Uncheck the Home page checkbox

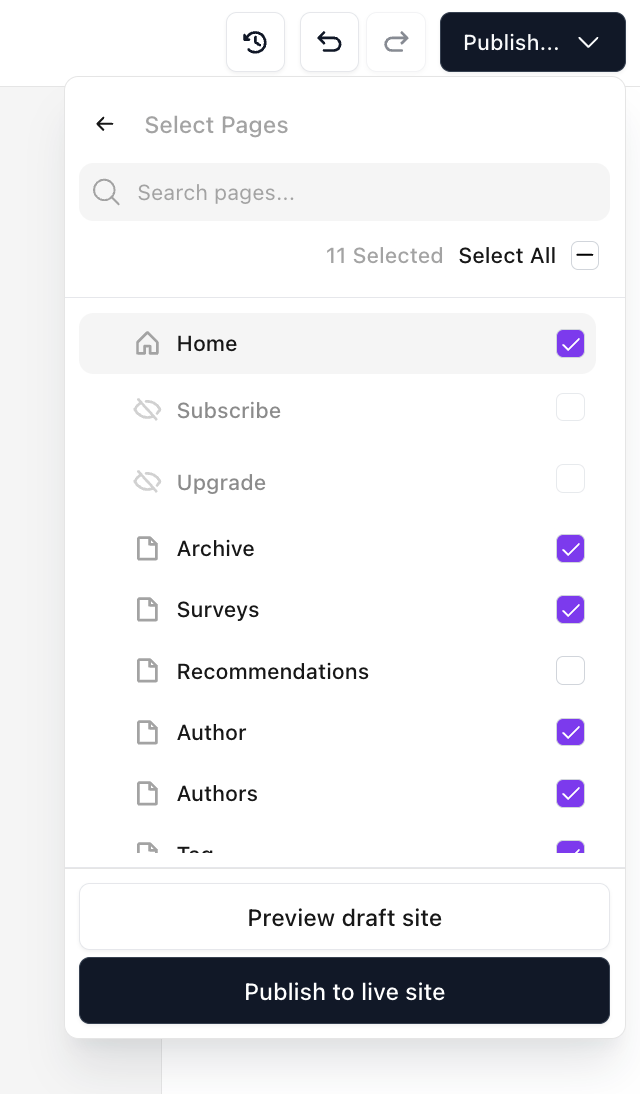pos(570,344)
